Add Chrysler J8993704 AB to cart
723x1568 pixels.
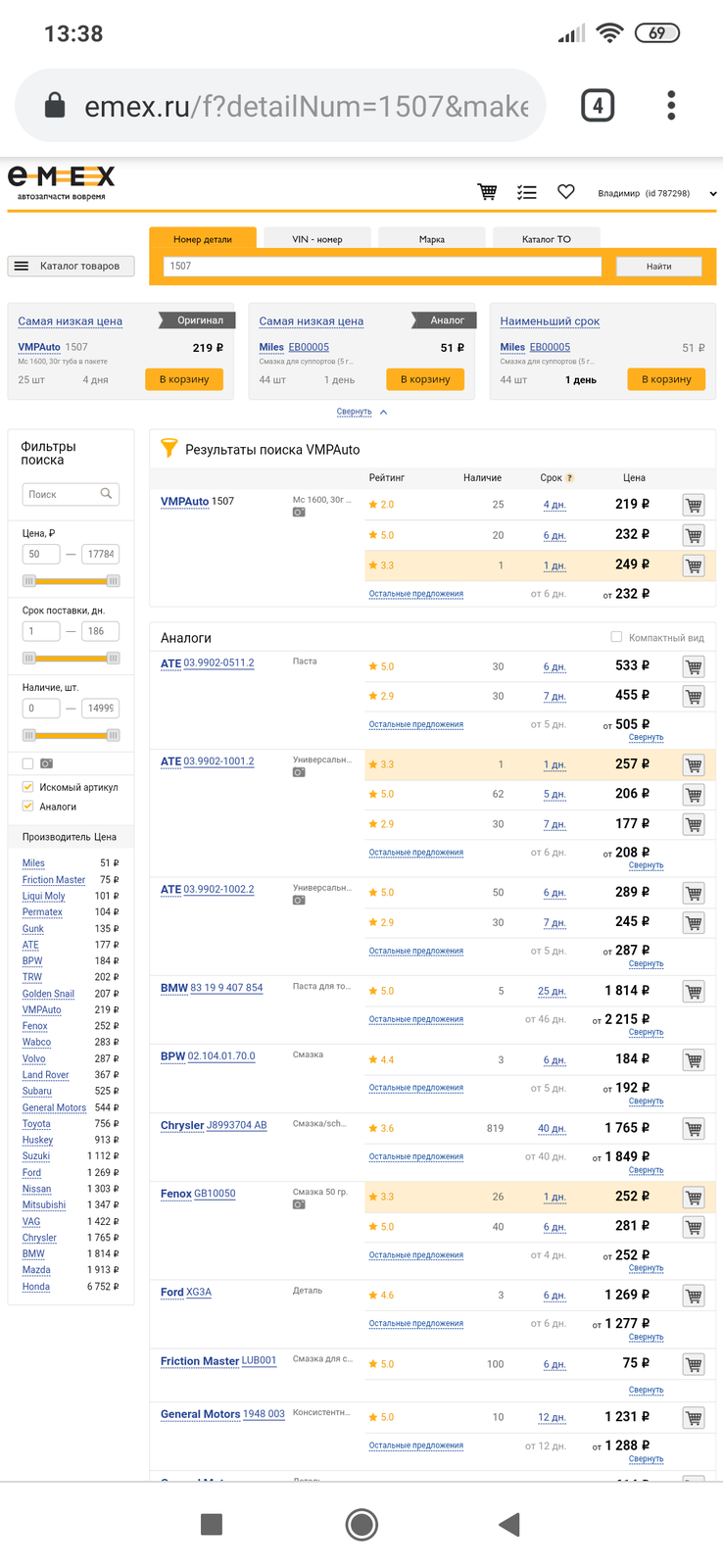[694, 1129]
